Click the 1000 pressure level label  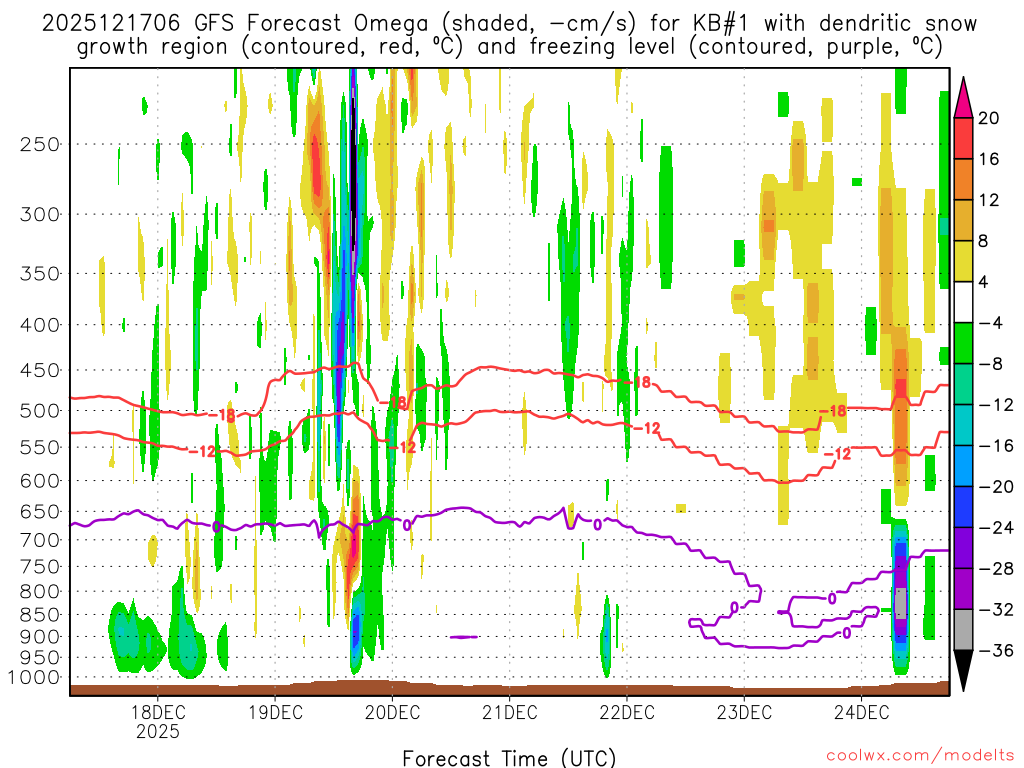(34, 677)
